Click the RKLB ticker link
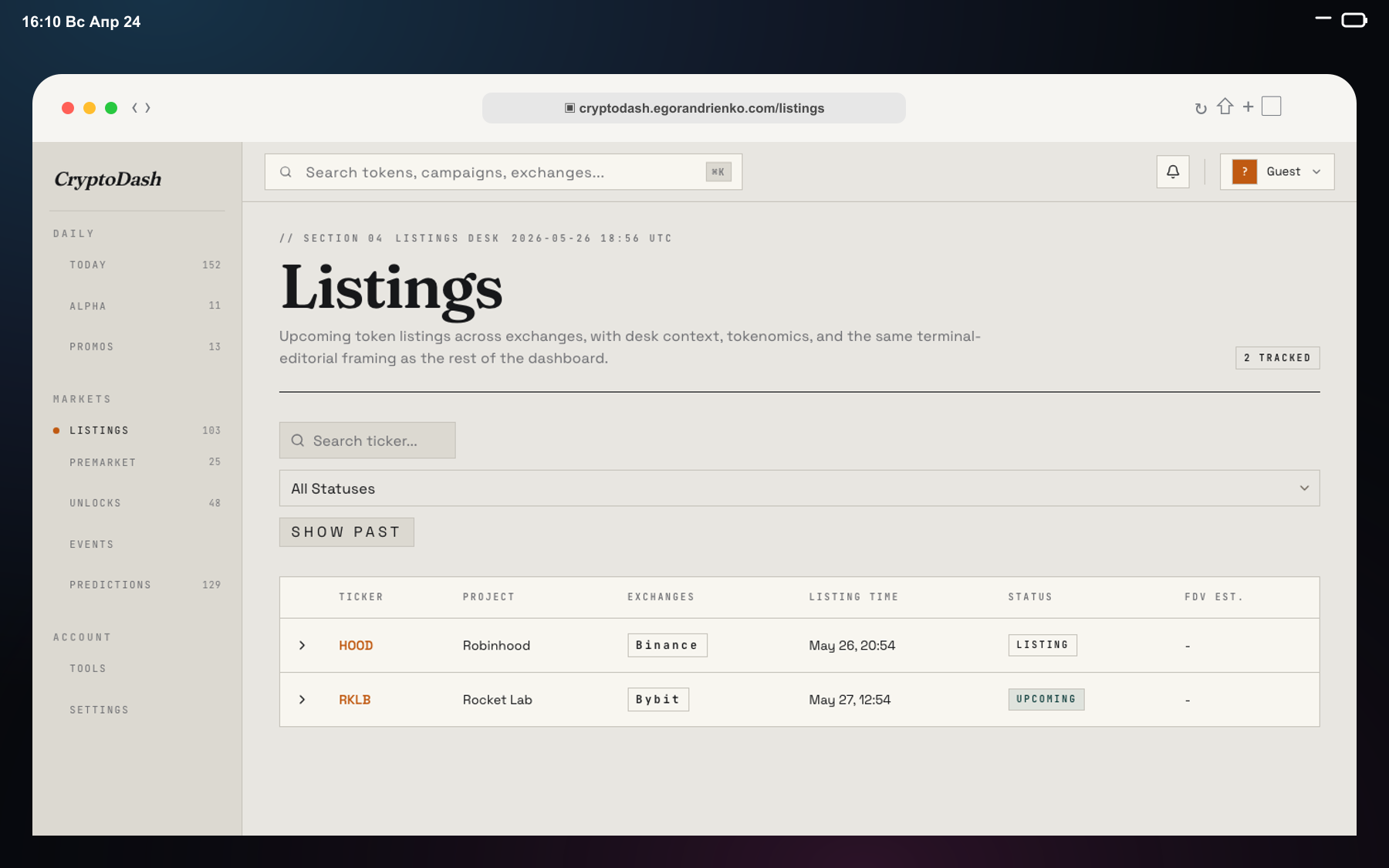The width and height of the screenshot is (1389, 868). point(355,699)
